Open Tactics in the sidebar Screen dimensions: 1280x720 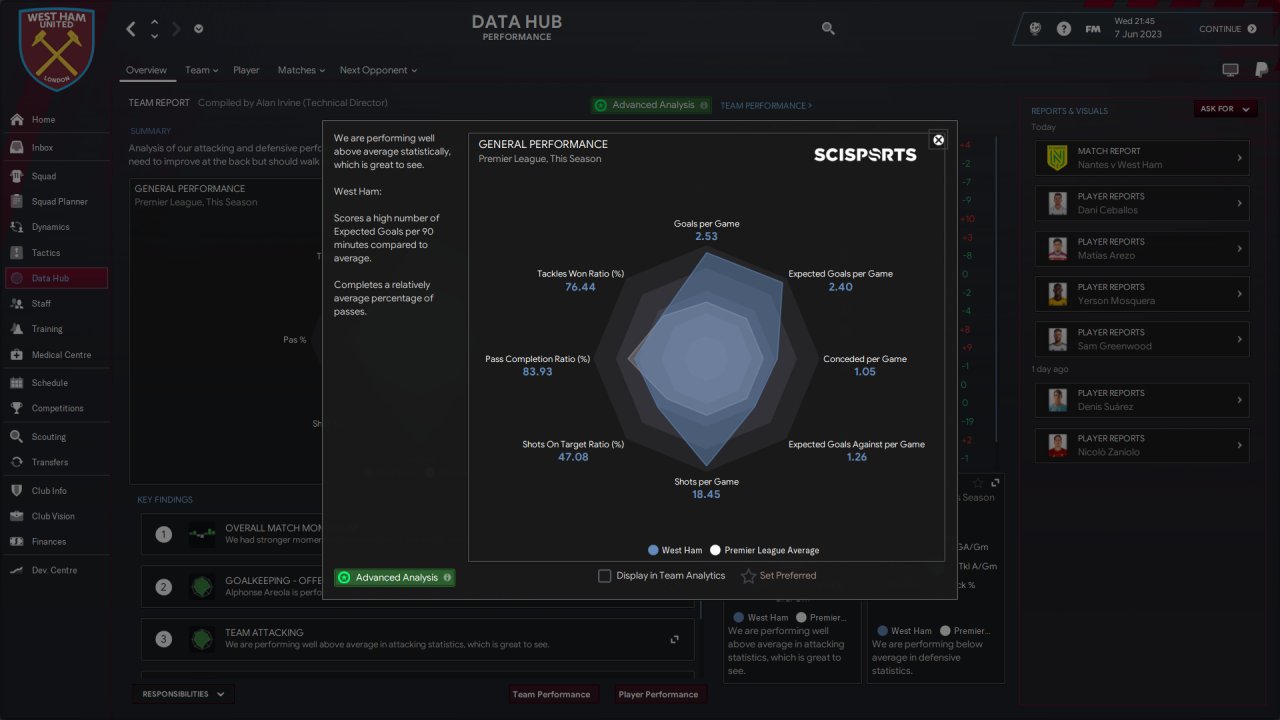click(55, 253)
